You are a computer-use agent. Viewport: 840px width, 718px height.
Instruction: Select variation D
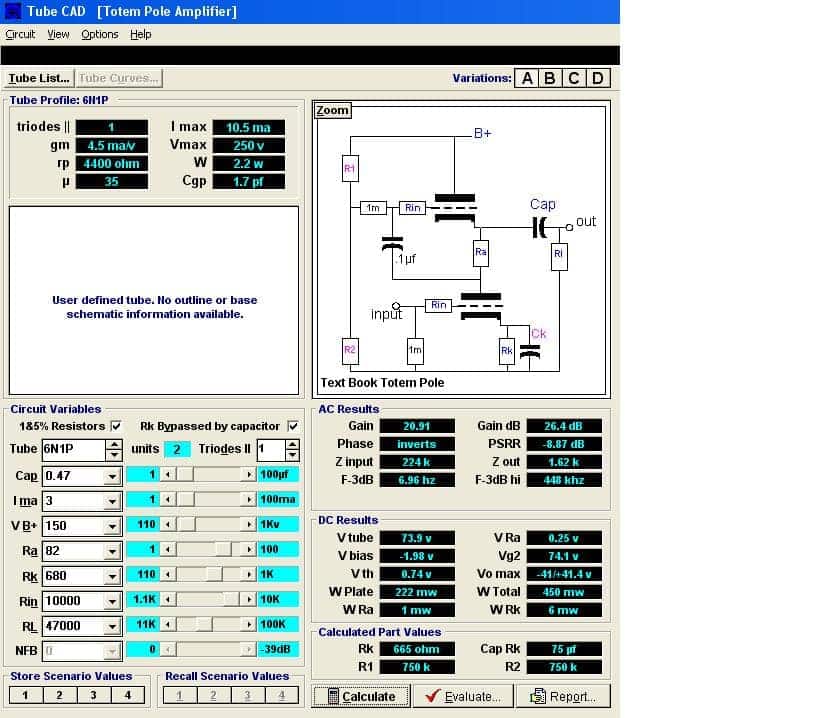[x=597, y=78]
